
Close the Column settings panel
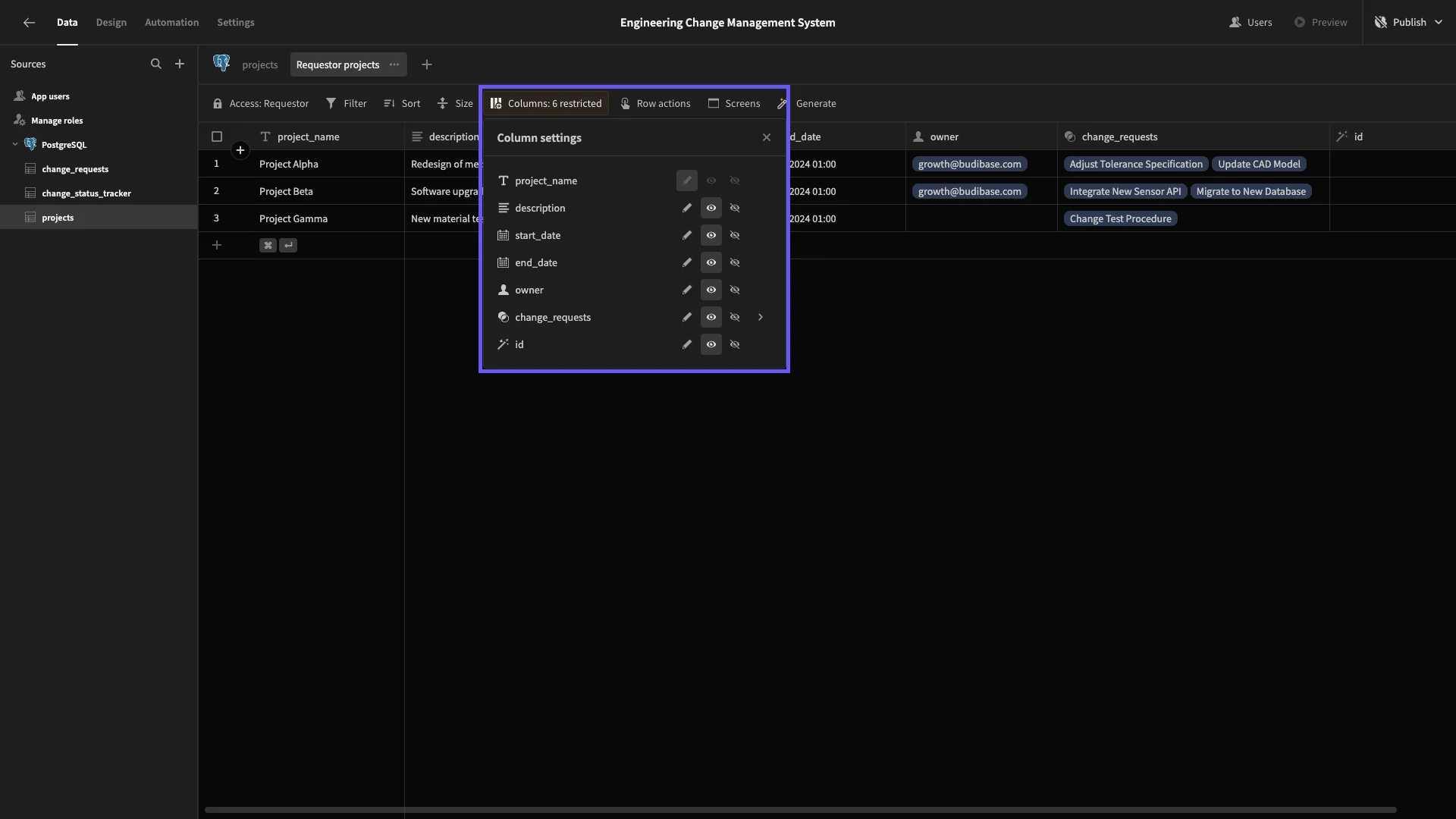[x=767, y=137]
